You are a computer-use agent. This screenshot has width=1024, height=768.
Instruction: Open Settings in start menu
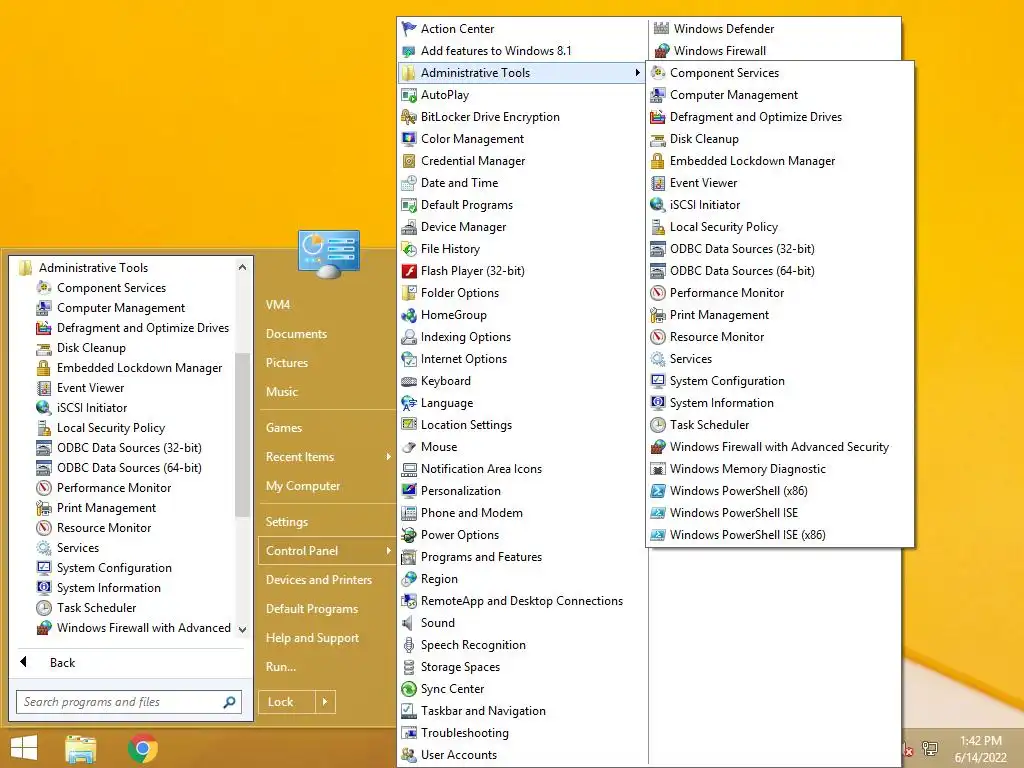(x=287, y=522)
